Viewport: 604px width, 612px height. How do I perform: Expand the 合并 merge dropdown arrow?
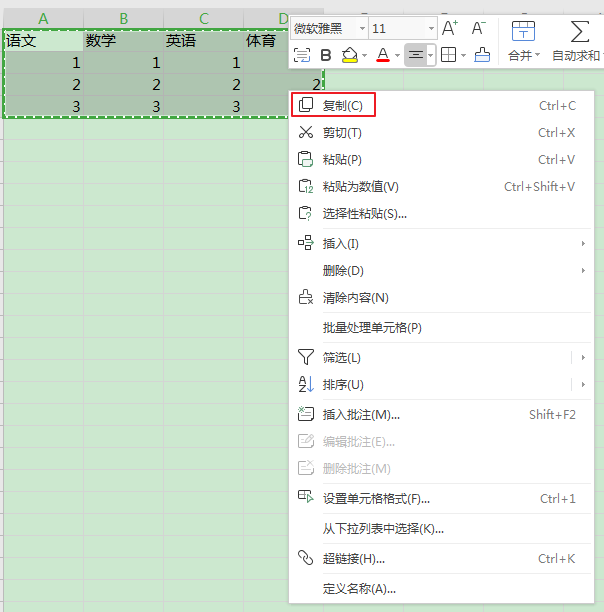pyautogui.click(x=537, y=55)
